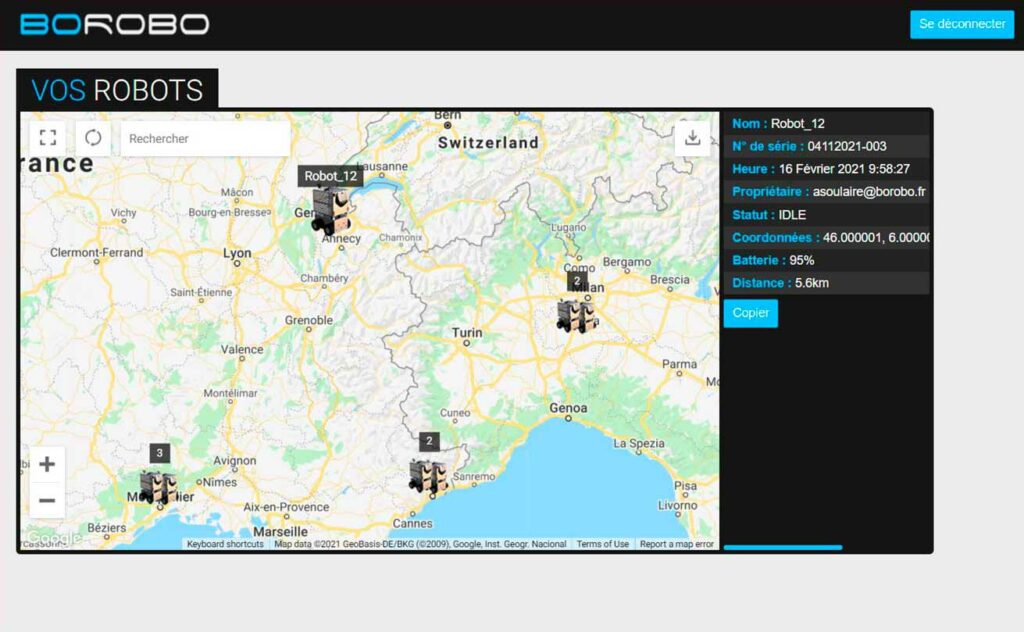Click Aix-en-Provence label on map
The width and height of the screenshot is (1024, 632).
(x=286, y=507)
